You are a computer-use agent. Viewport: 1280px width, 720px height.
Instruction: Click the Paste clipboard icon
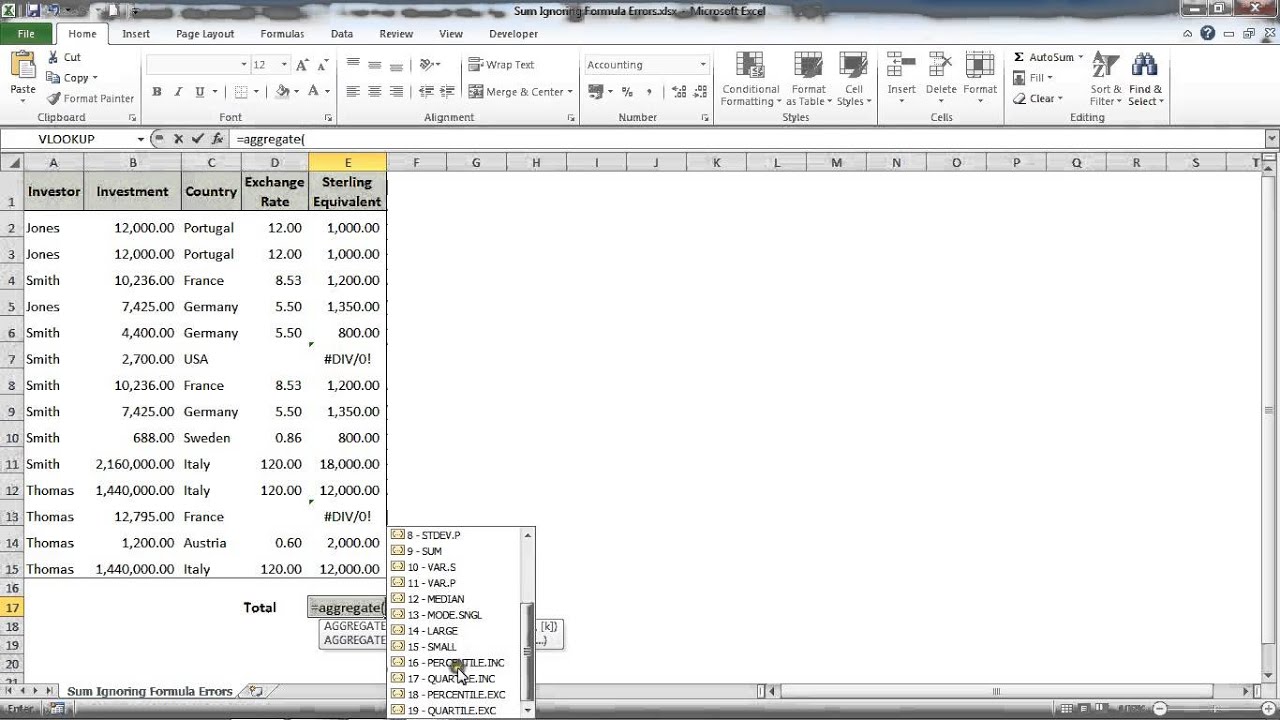click(23, 66)
